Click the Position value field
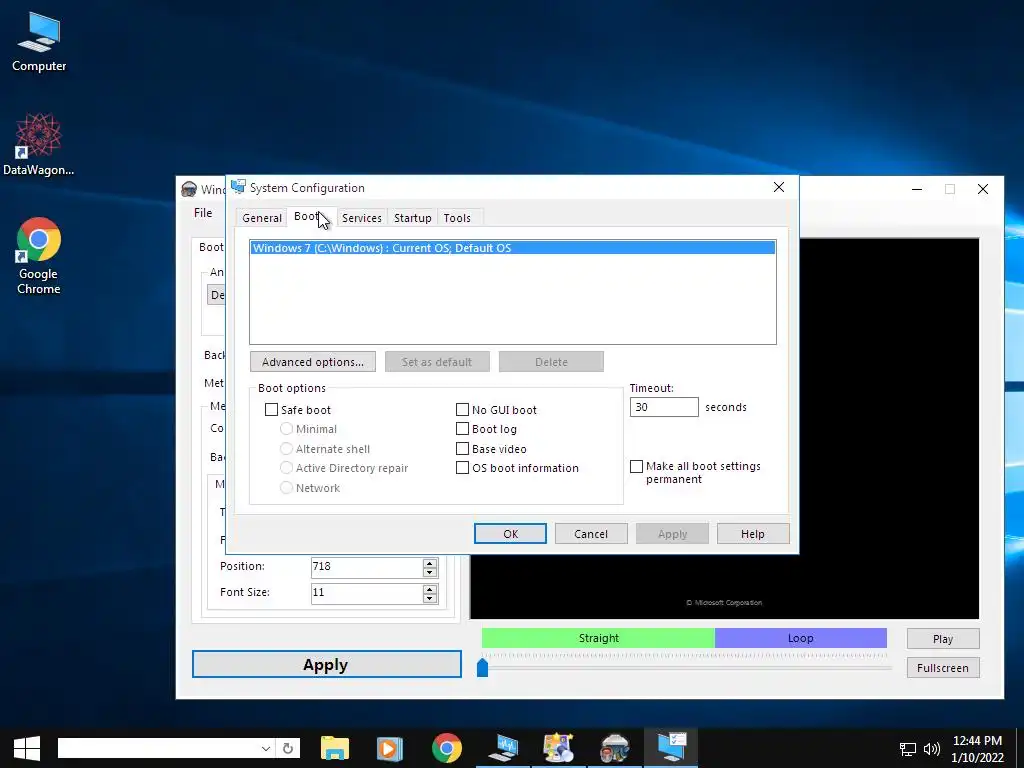1024x768 pixels. click(x=367, y=567)
